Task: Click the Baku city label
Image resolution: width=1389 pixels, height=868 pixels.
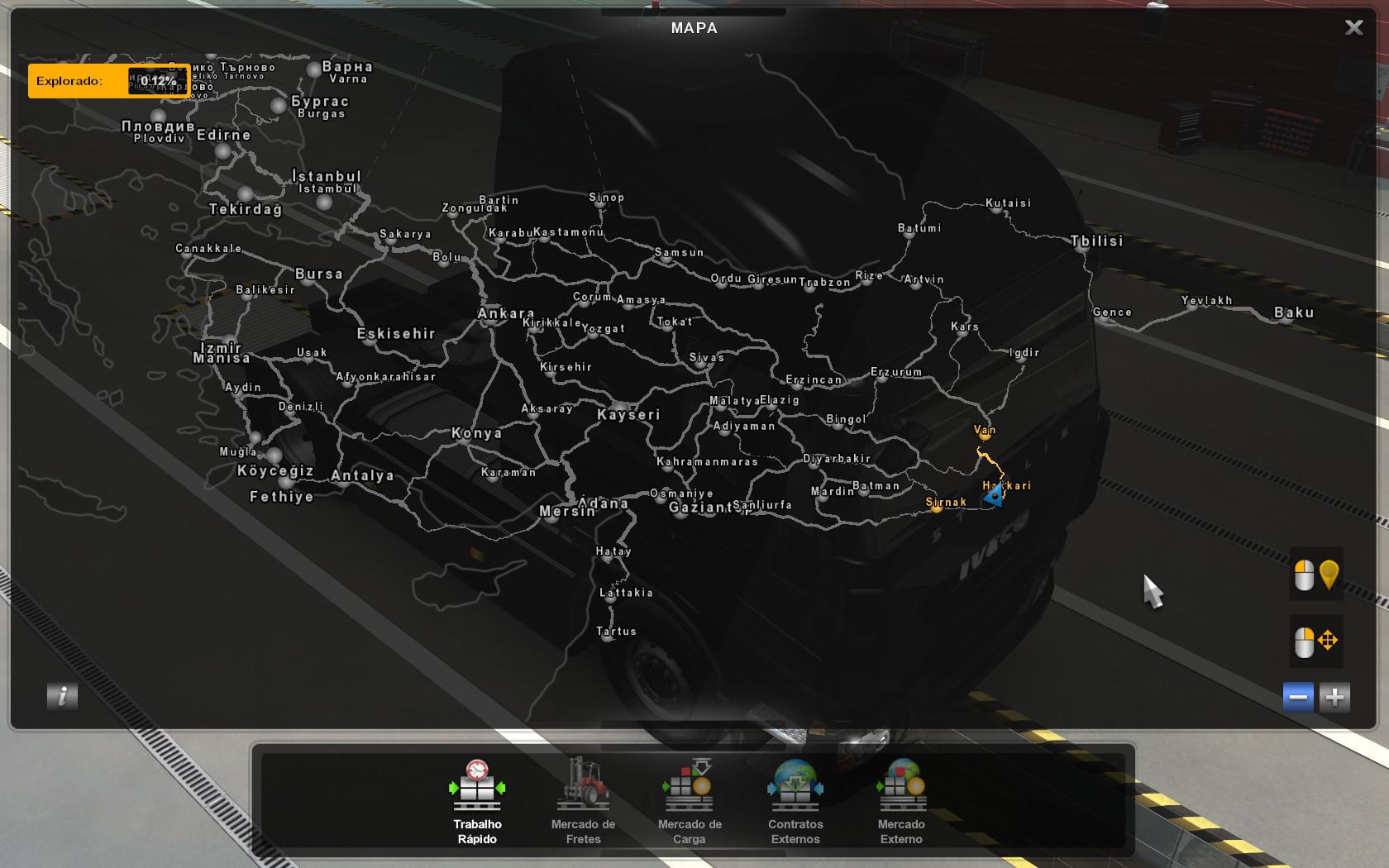Action: point(1293,312)
